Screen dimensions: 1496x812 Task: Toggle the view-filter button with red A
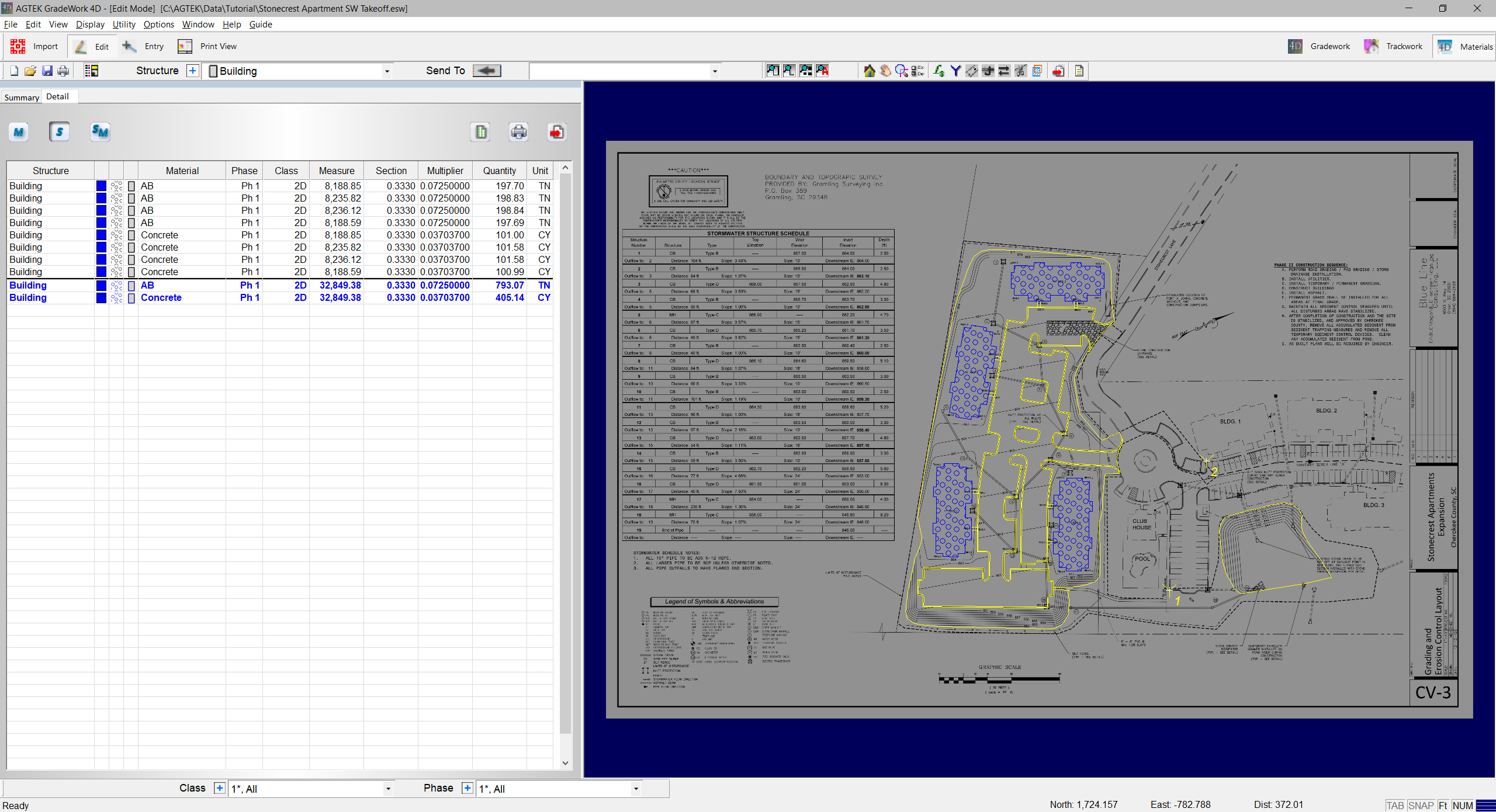822,71
